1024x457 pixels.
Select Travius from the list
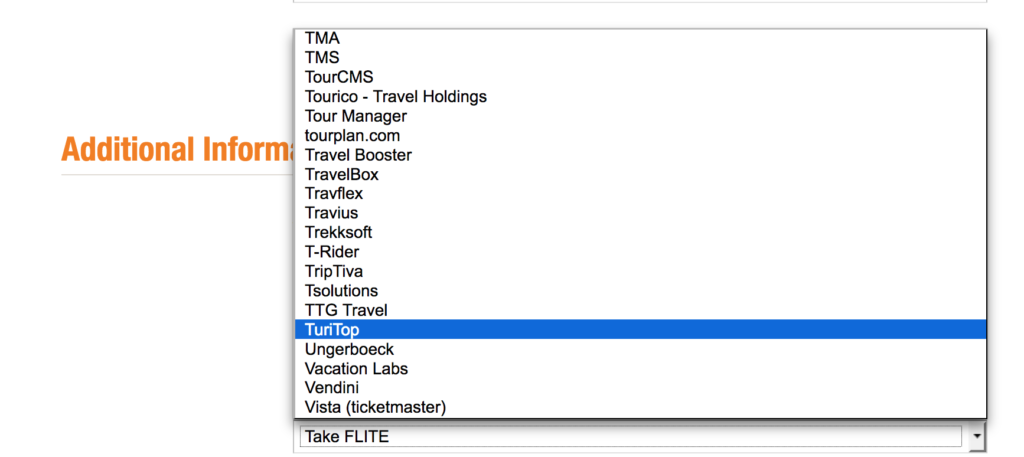click(331, 213)
